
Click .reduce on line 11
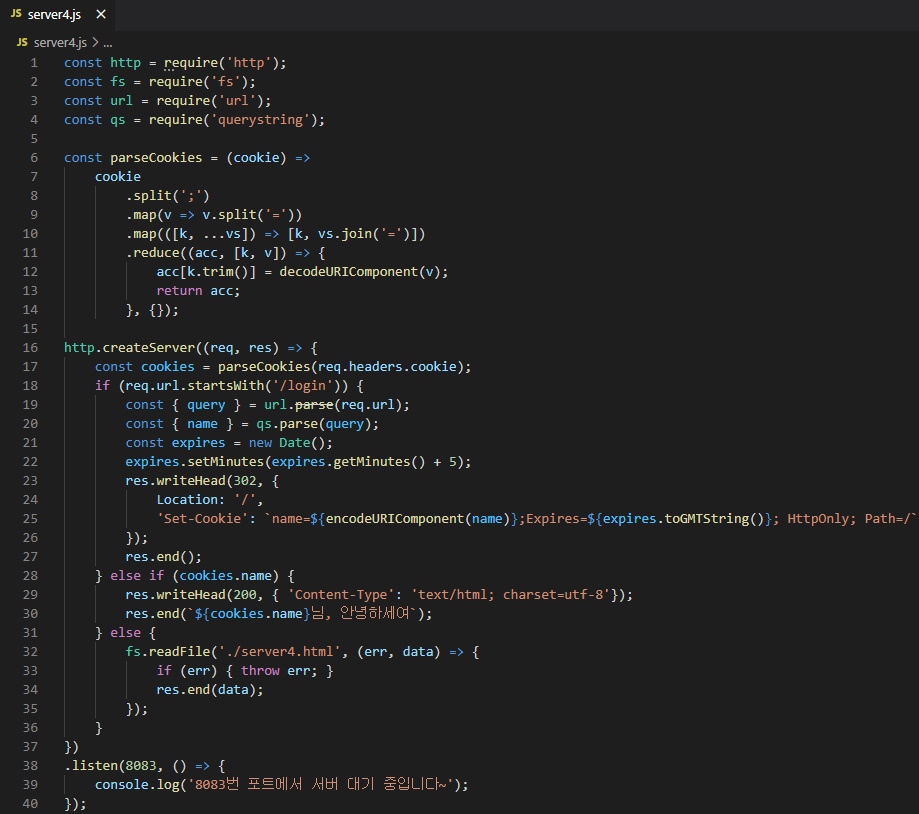point(153,253)
